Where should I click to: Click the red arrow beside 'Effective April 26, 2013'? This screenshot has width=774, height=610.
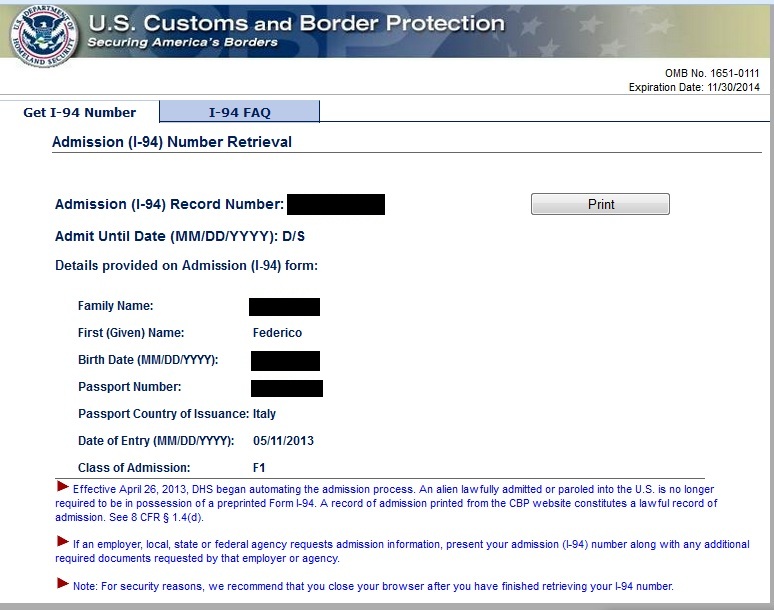63,487
